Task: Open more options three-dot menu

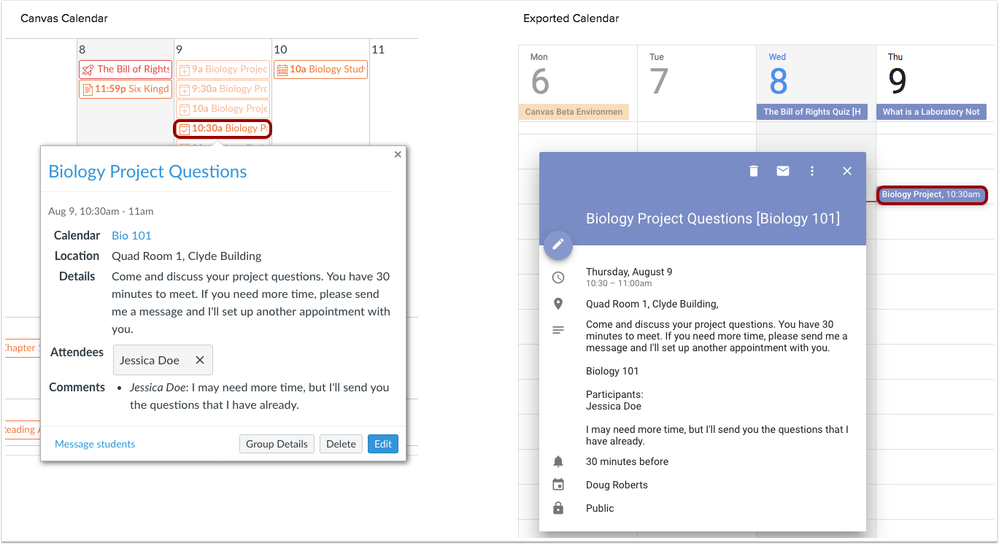Action: coord(812,171)
